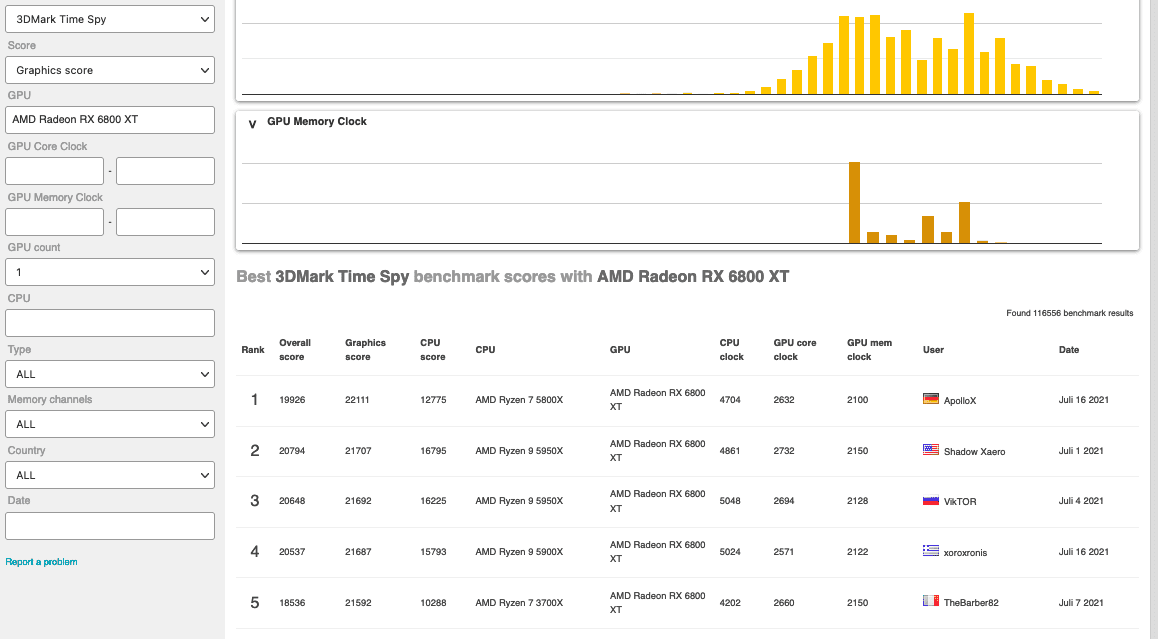Click overall score 20794 in rank 2 row

click(x=292, y=451)
